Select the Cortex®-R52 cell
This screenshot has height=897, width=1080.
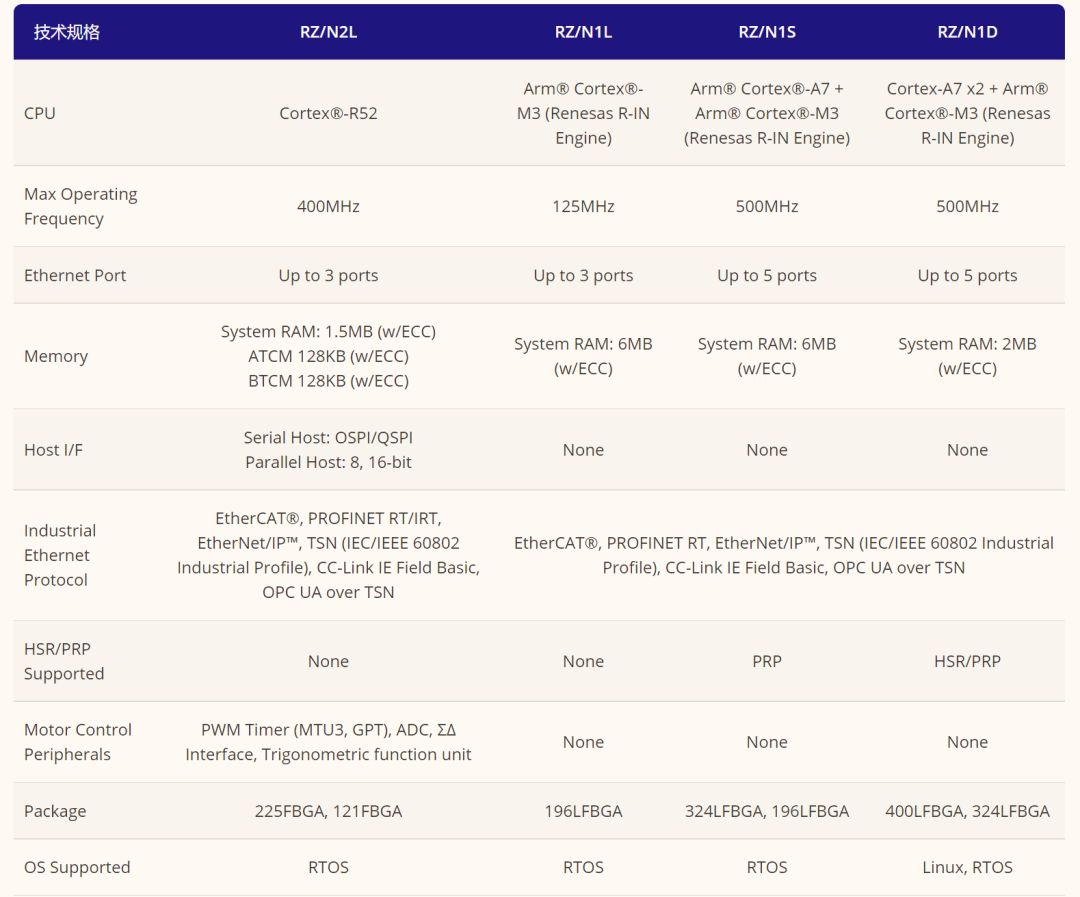click(328, 113)
